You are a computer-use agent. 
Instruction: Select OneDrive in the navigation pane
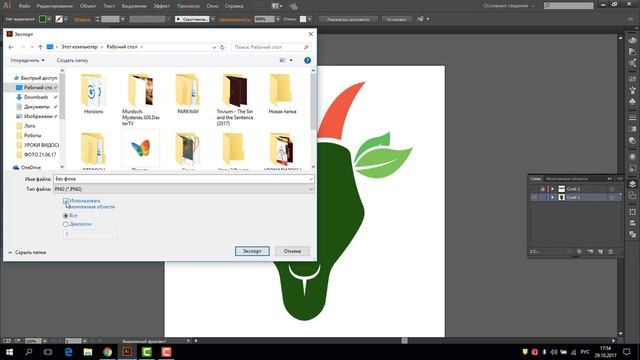click(31, 167)
